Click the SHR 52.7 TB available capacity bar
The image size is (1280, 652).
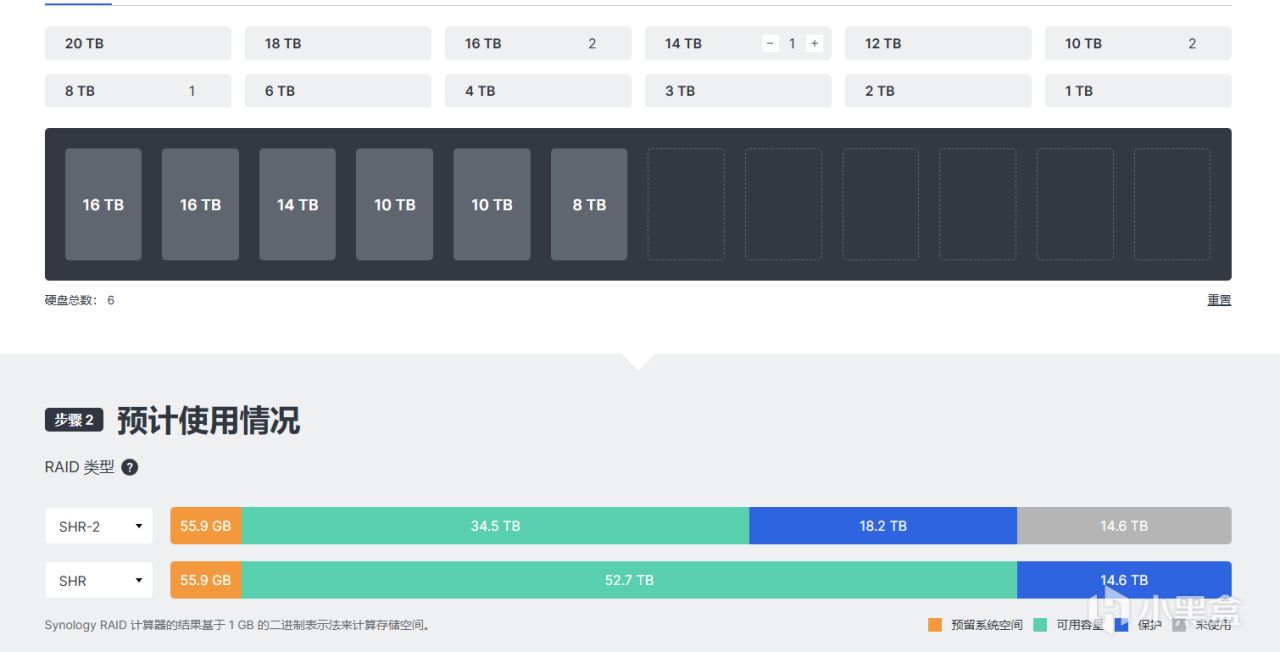point(629,580)
